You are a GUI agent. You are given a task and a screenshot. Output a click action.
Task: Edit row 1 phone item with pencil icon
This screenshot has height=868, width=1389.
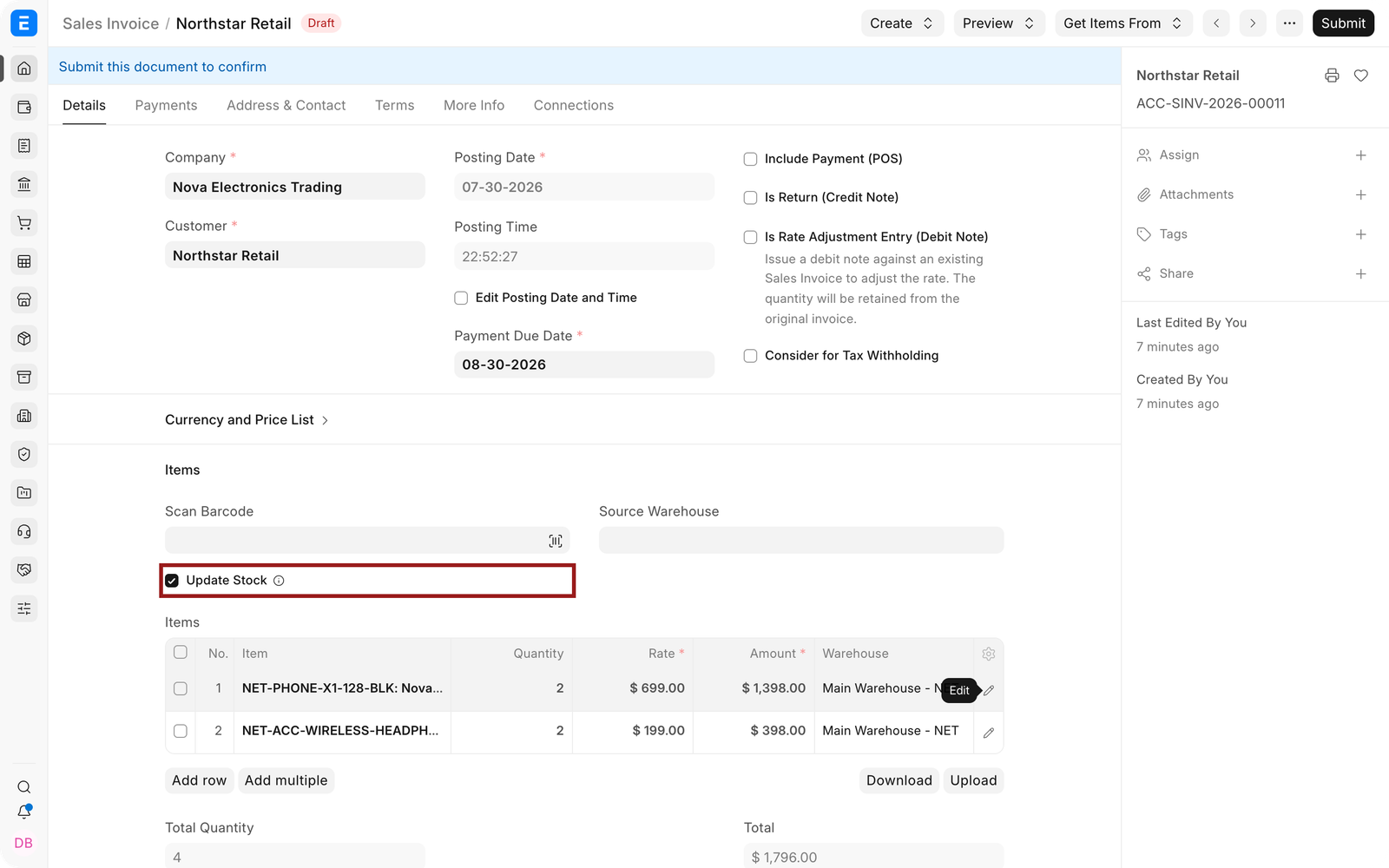(989, 690)
